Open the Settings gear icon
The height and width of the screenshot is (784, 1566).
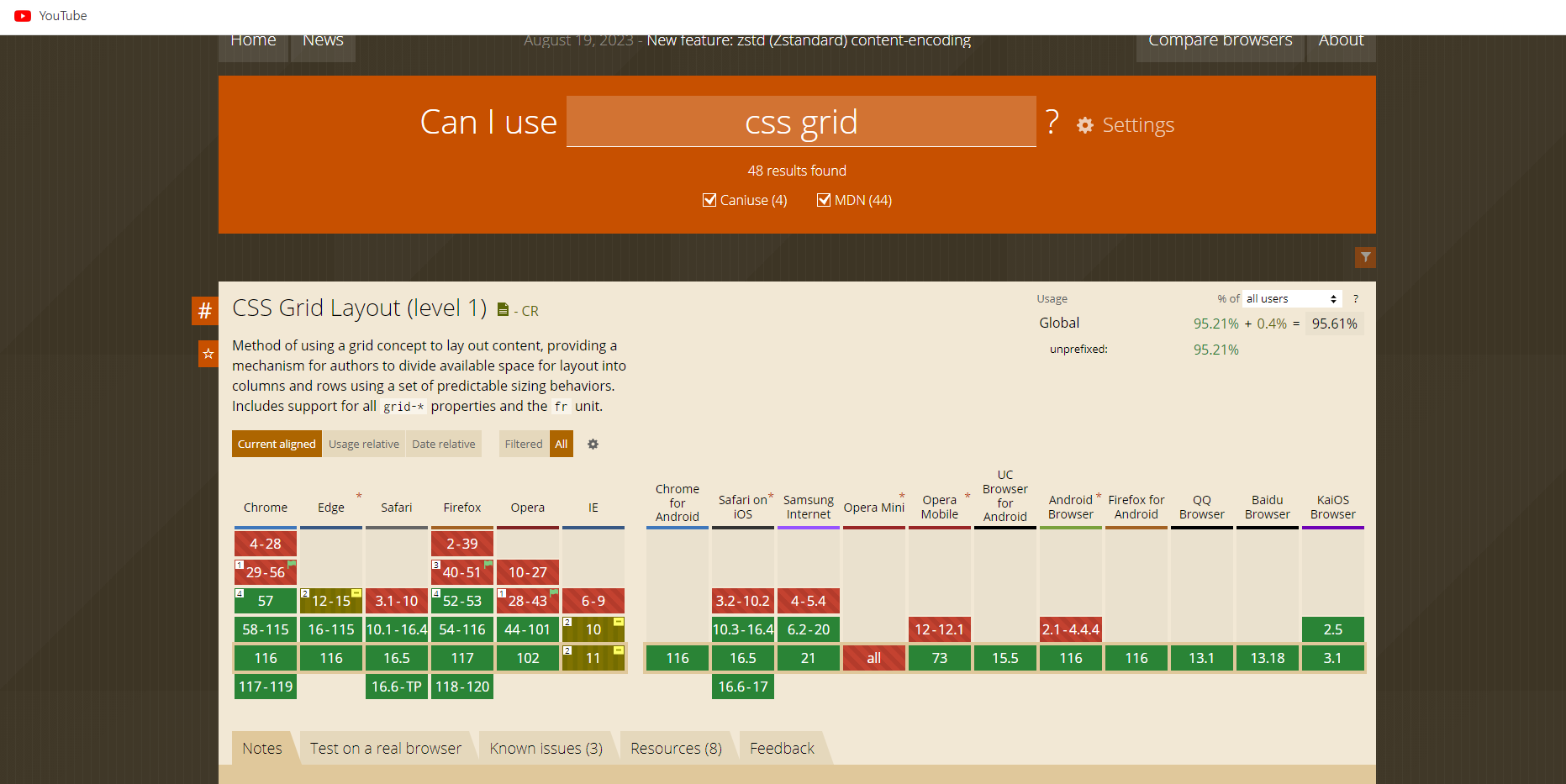pyautogui.click(x=1085, y=125)
